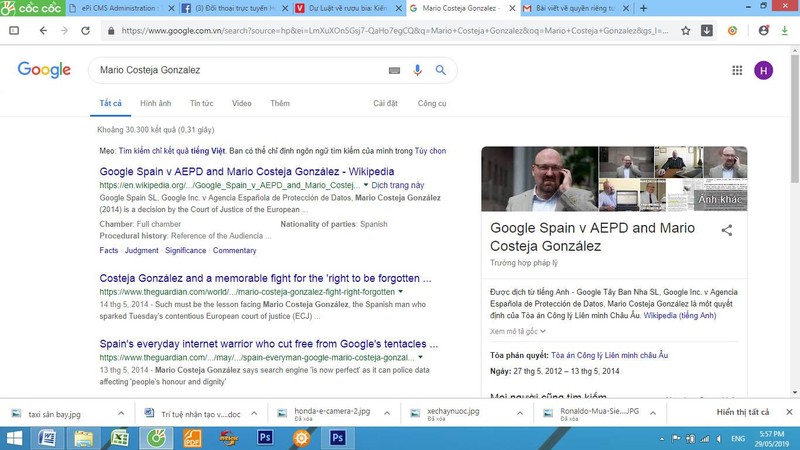Open options for Ronaldo-Mua-Sie JPG download

click(653, 413)
